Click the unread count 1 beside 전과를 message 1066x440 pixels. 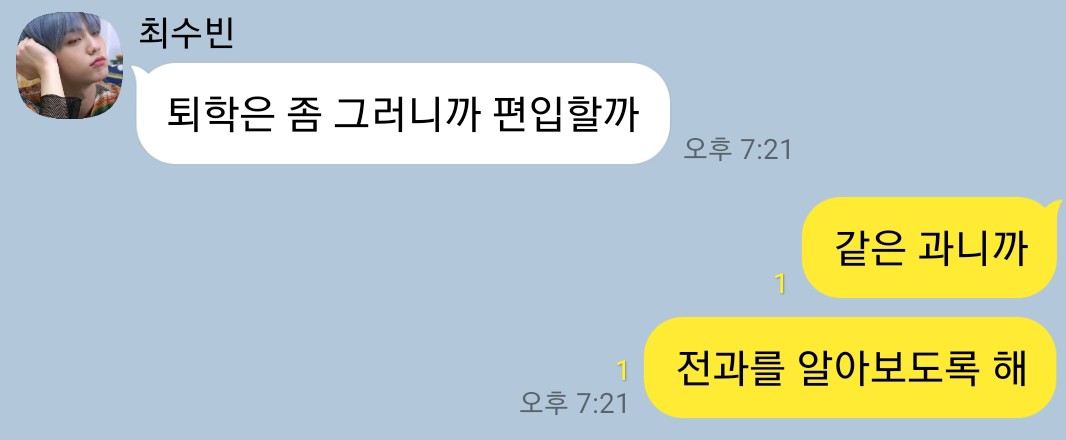pos(621,371)
